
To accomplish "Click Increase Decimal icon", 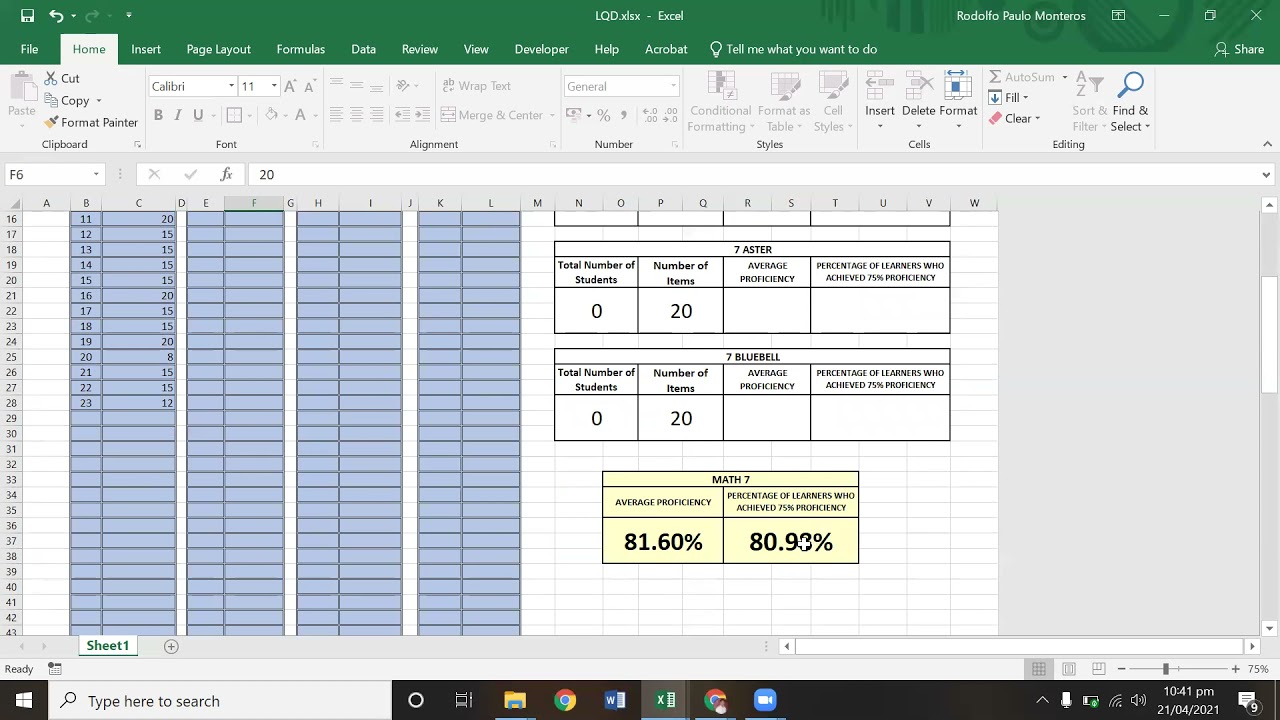I will (651, 115).
